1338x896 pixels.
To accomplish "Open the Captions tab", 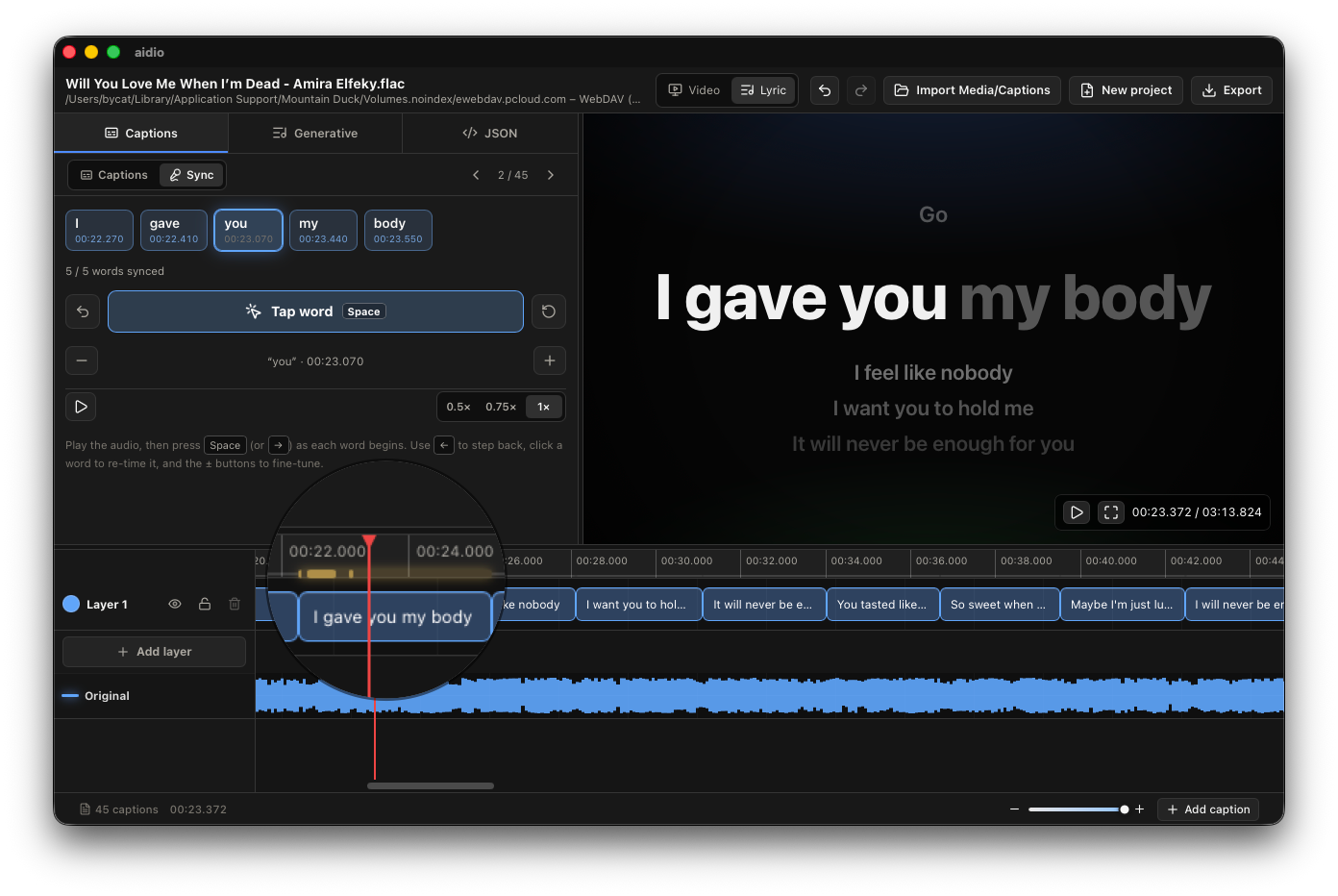I will pyautogui.click(x=141, y=134).
